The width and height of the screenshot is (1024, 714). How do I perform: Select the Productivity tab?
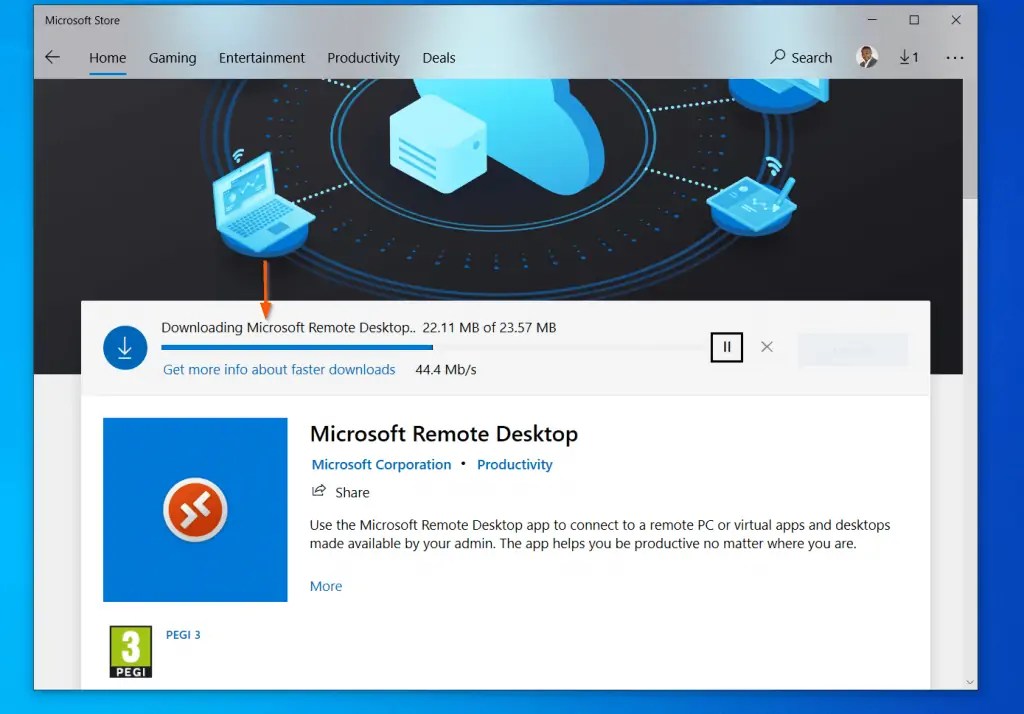pyautogui.click(x=363, y=58)
